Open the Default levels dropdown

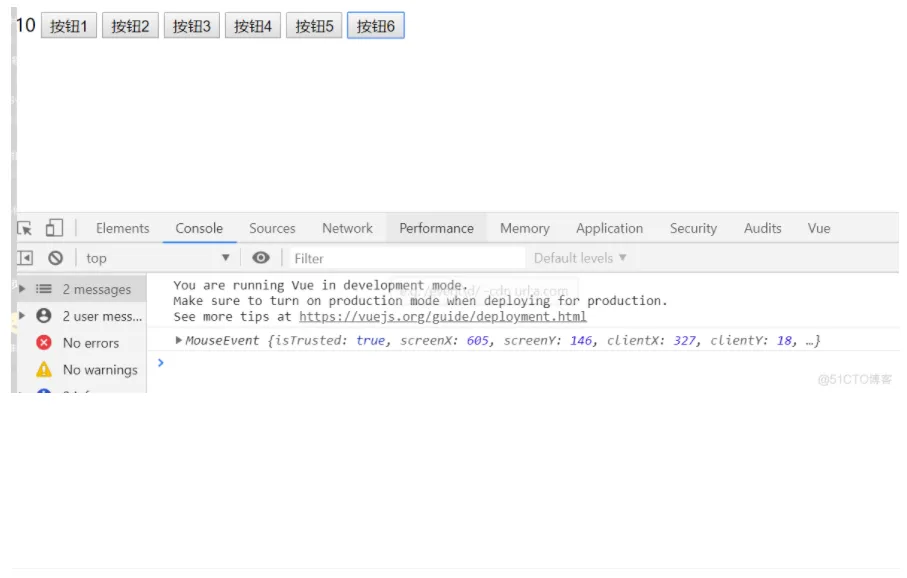[x=580, y=258]
